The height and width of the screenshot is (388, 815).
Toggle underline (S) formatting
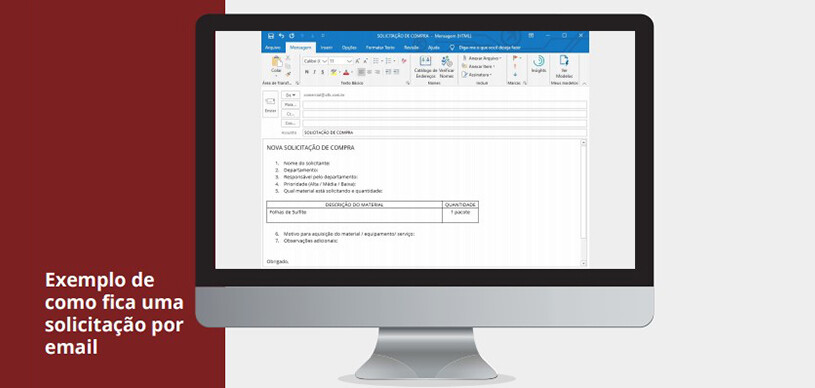[x=322, y=72]
